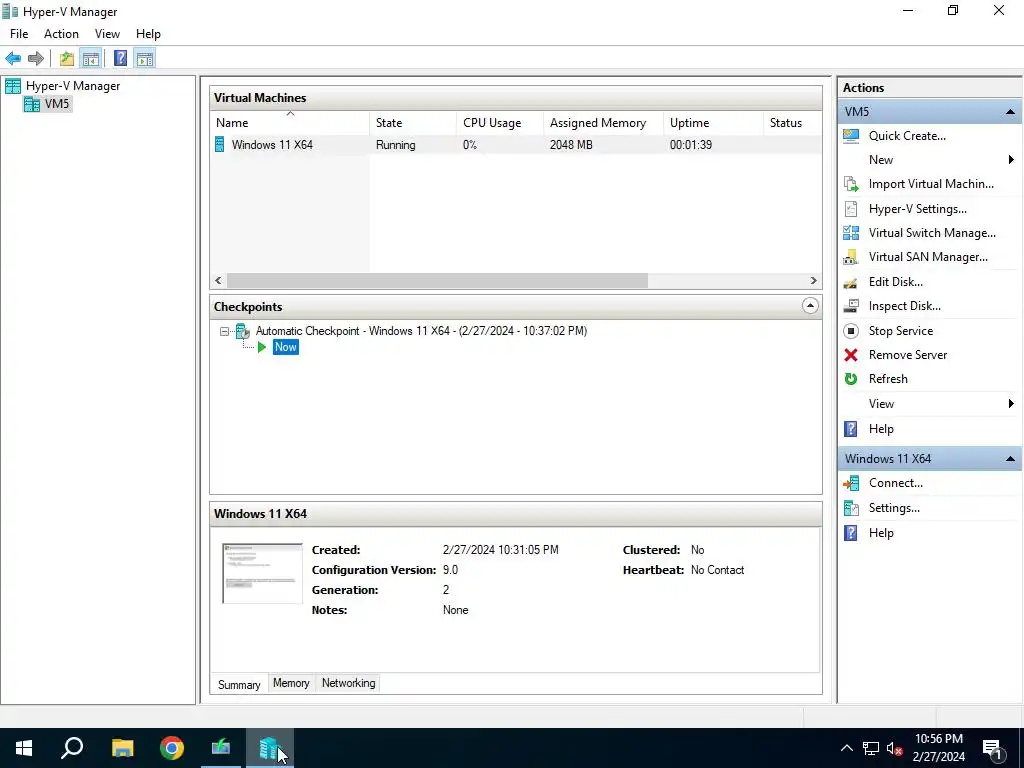Open the View menu in menu bar
Viewport: 1024px width, 768px height.
[x=107, y=34]
